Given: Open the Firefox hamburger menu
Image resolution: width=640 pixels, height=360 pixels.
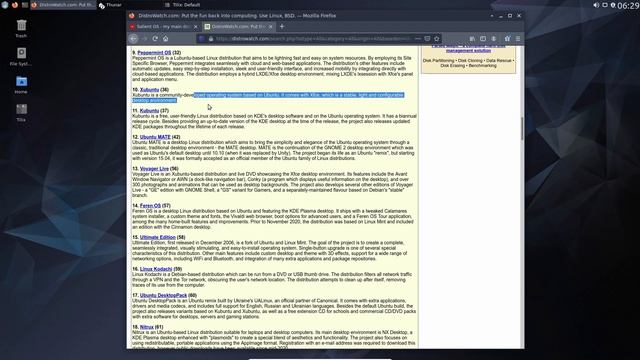Looking at the screenshot, I should click(518, 38).
